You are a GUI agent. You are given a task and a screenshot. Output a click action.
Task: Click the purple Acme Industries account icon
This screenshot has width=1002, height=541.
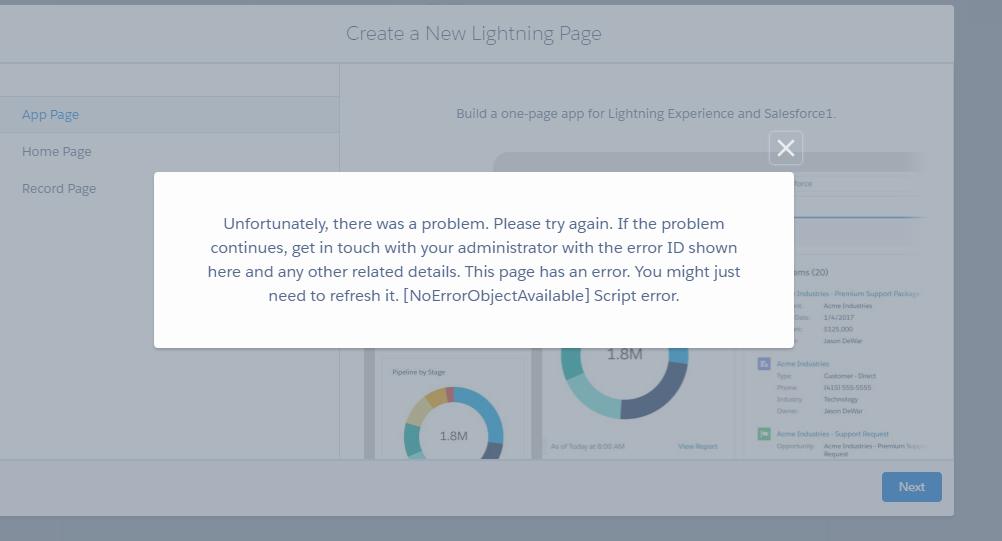[764, 364]
